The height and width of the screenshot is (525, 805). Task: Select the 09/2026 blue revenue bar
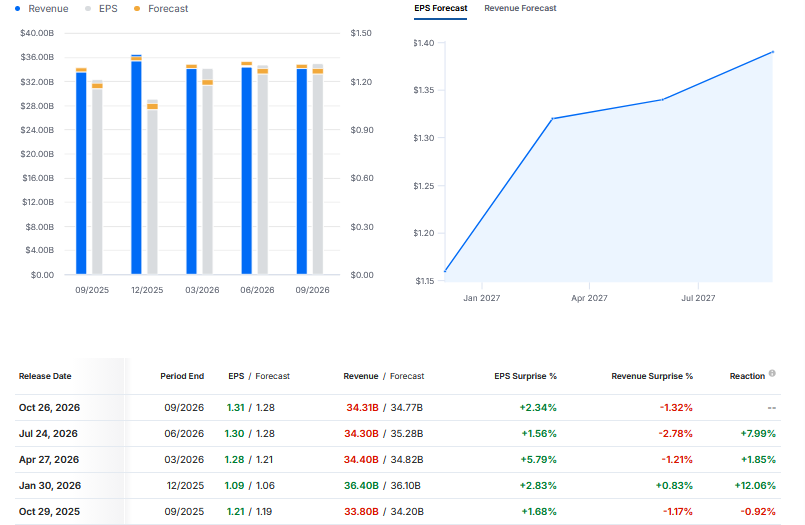[x=302, y=171]
